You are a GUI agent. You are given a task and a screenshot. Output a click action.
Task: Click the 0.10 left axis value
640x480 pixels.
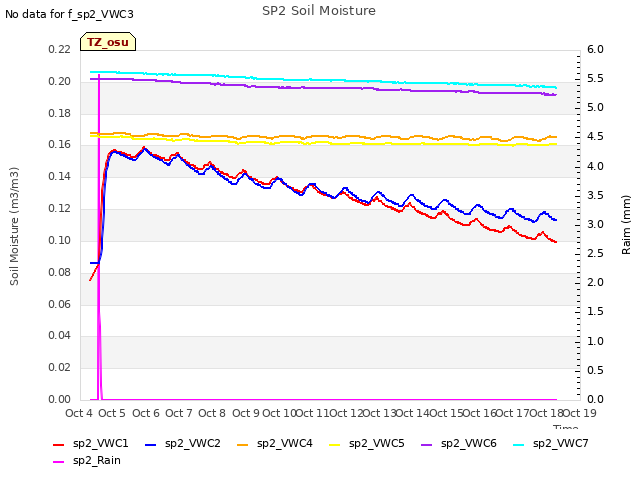click(x=60, y=240)
